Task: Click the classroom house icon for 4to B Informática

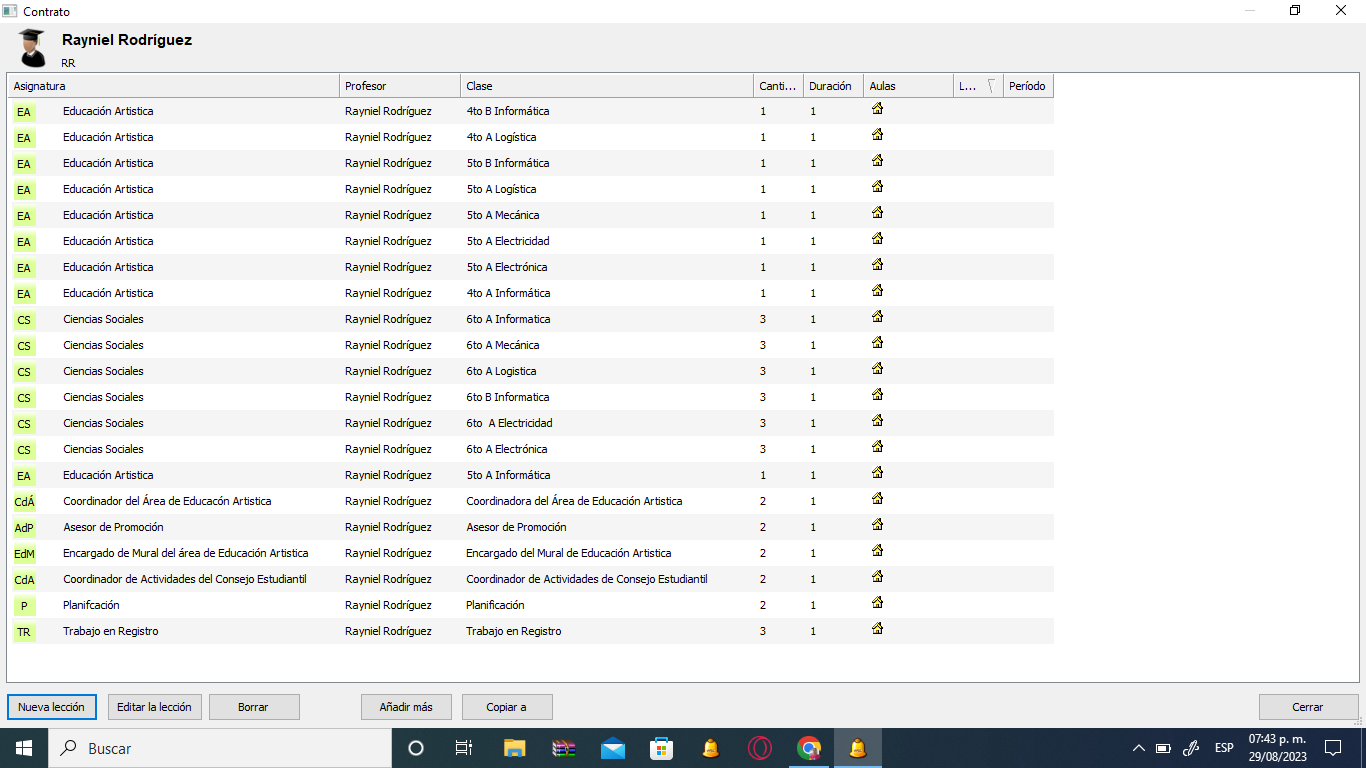Action: pos(878,109)
